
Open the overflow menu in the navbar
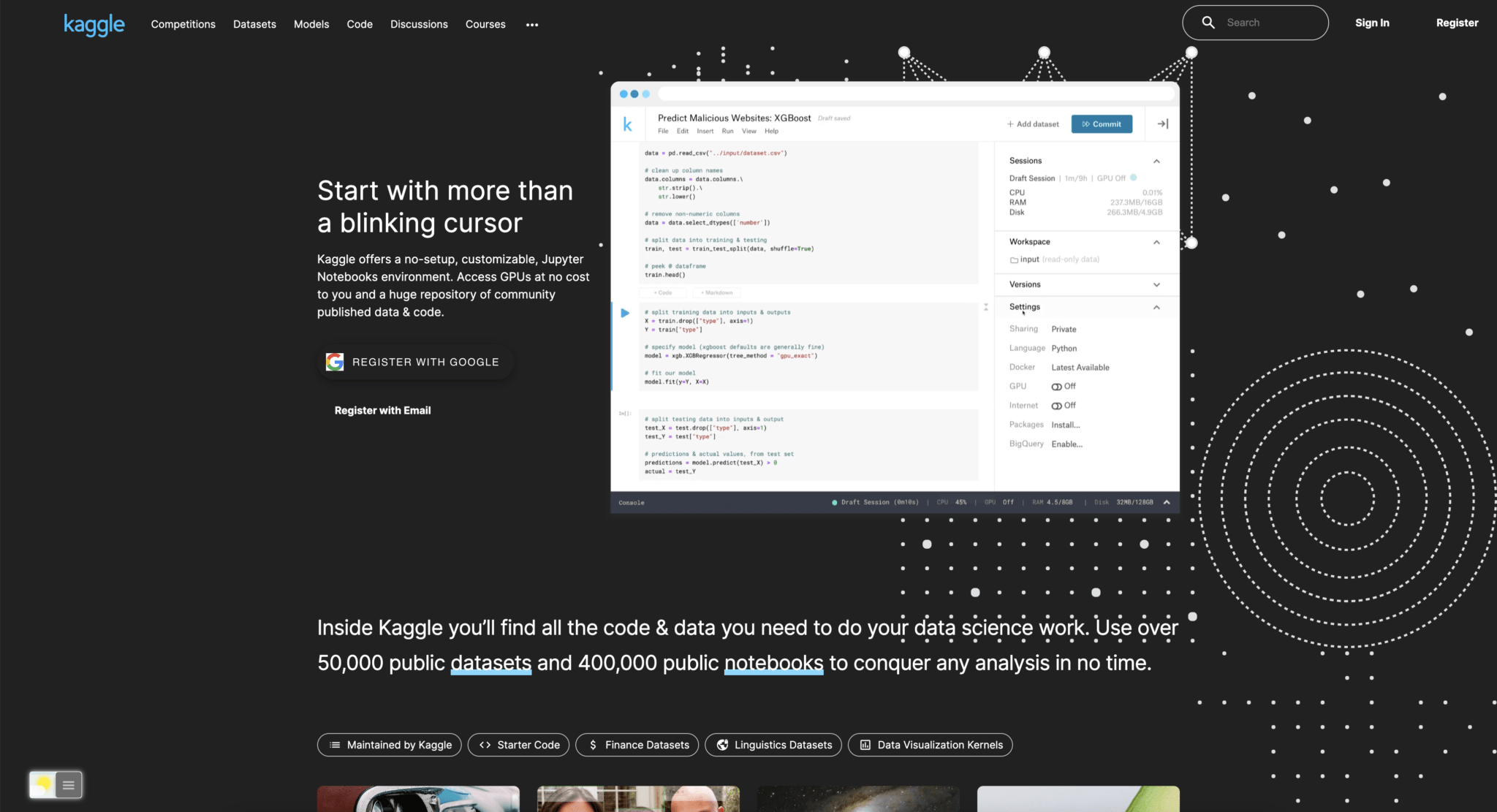(531, 24)
